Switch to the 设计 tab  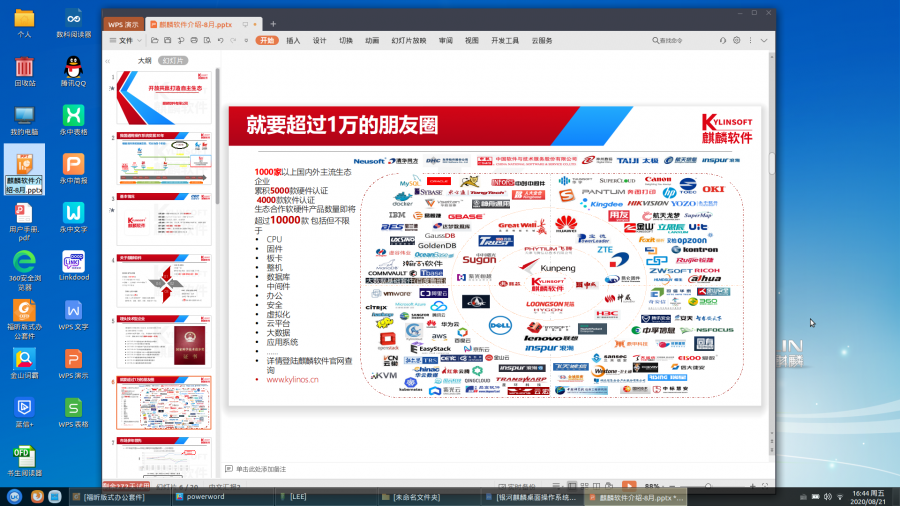point(320,41)
